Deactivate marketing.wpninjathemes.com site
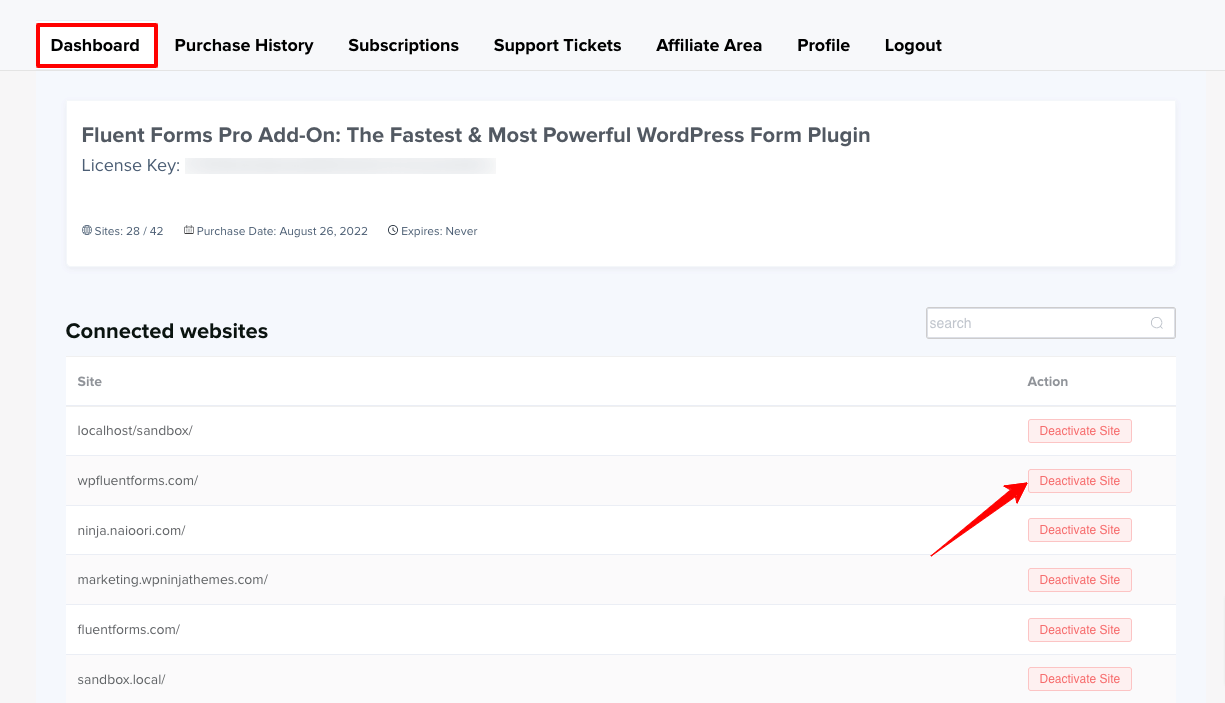Image resolution: width=1225 pixels, height=703 pixels. [x=1080, y=580]
